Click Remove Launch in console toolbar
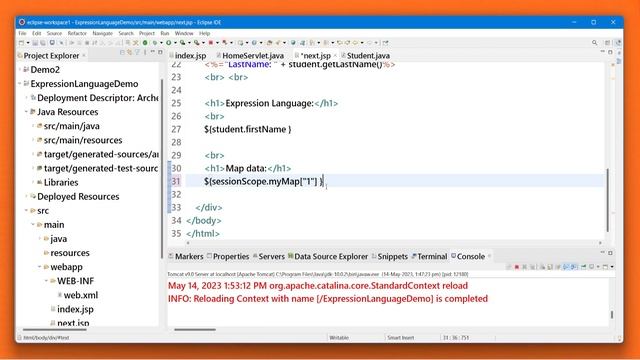This screenshot has width=640, height=360. [x=524, y=267]
